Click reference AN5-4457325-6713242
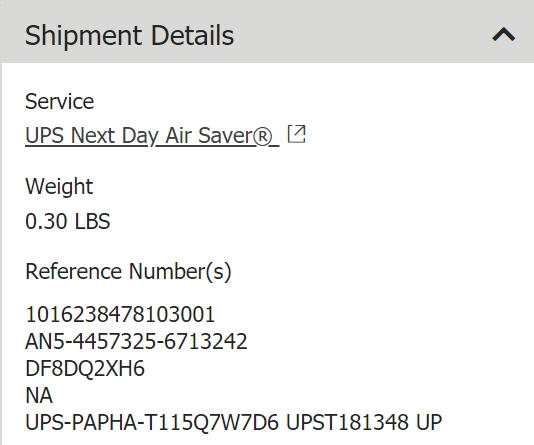 136,341
